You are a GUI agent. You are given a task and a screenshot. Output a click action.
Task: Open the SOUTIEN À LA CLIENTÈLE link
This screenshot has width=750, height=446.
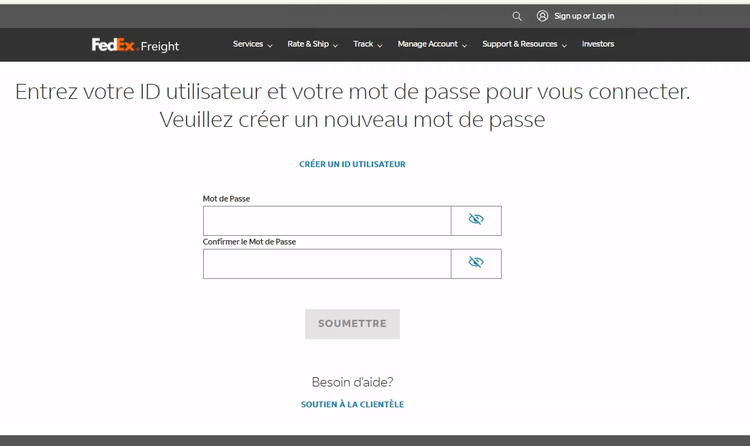pos(353,404)
